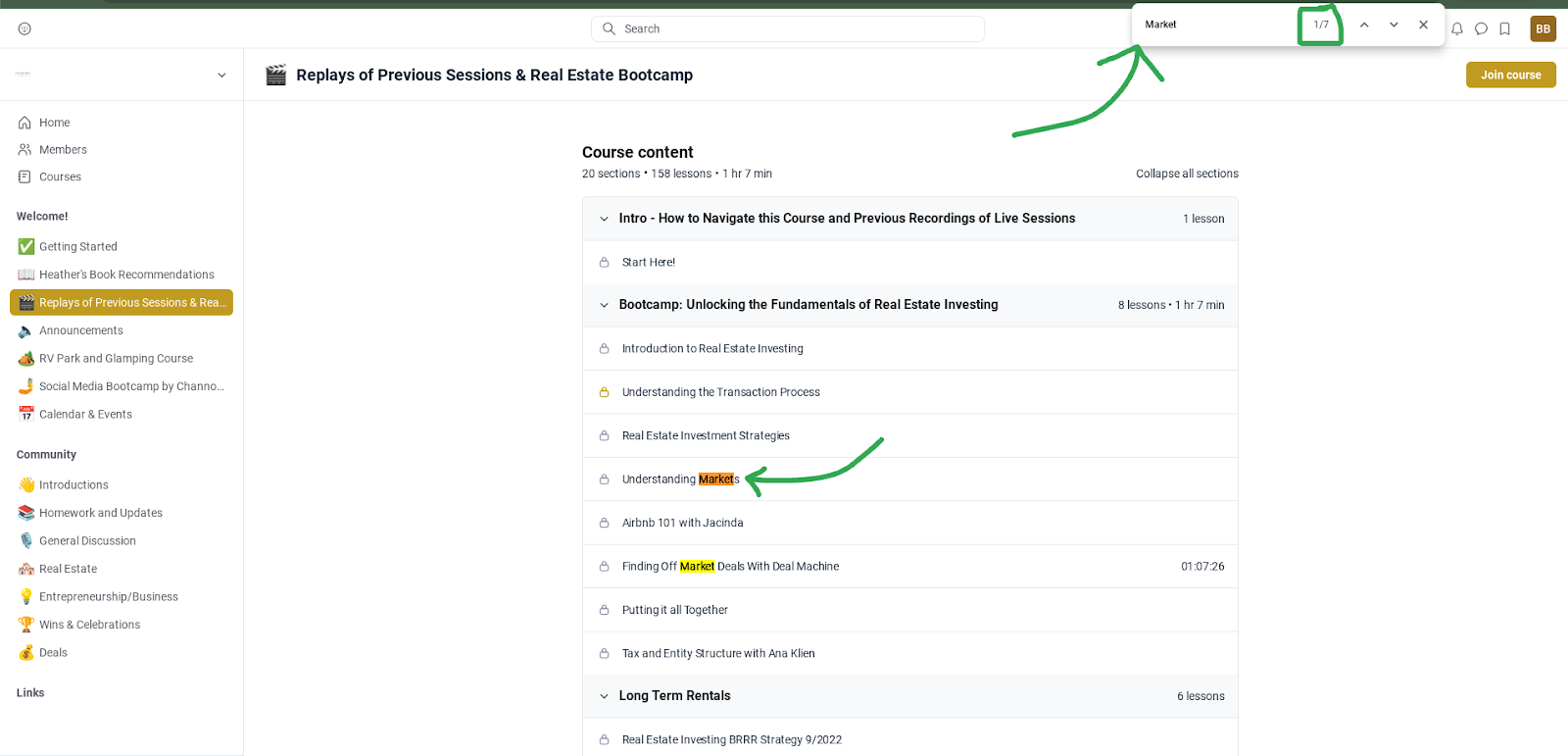Collapse the Bootcamp Fundamentals section chevron
Viewport: 1568px width, 756px height.
604,305
